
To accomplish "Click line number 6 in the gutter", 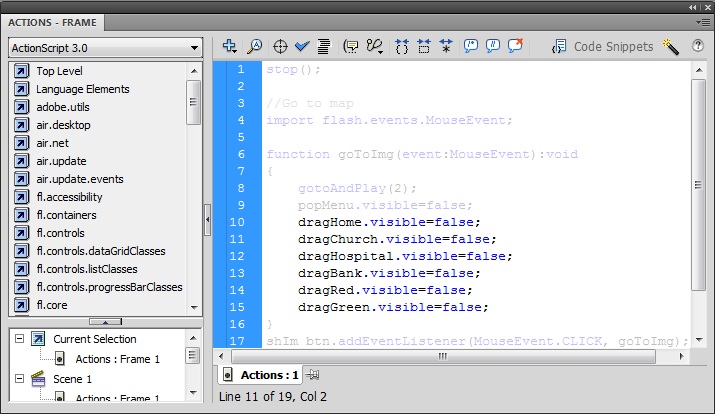I will tap(241, 154).
